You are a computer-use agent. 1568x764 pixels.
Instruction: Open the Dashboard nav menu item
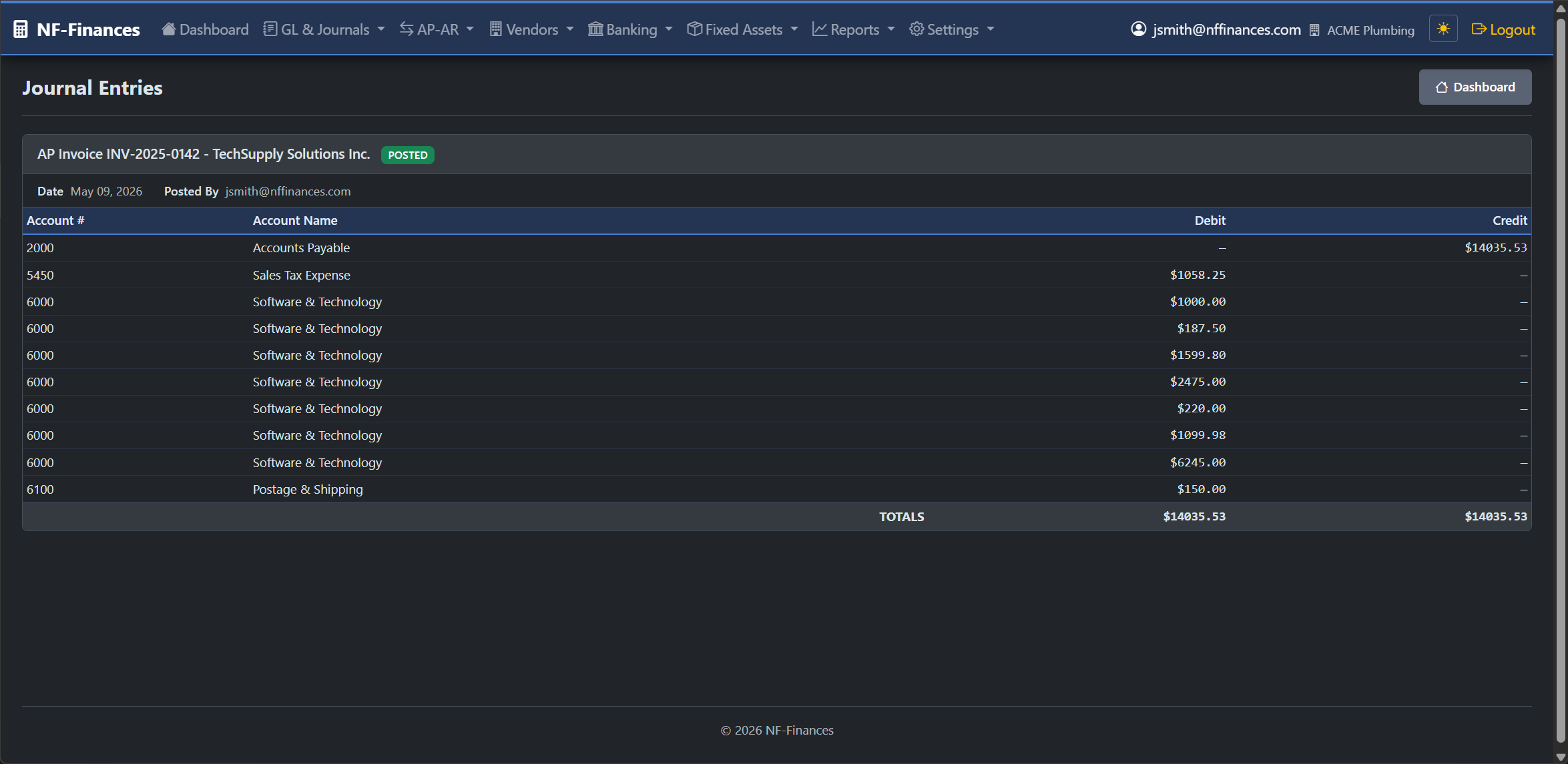(x=206, y=29)
